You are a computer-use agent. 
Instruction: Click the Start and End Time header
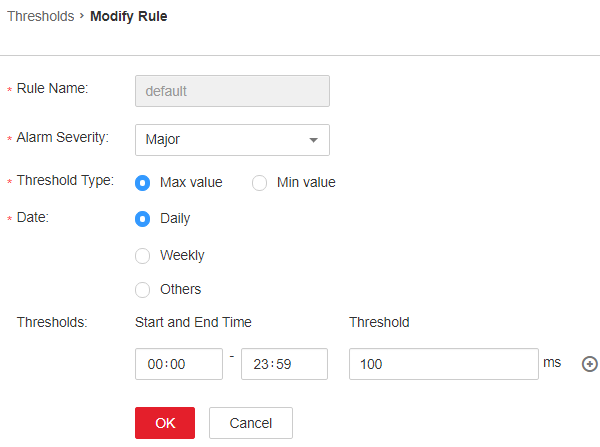(193, 322)
